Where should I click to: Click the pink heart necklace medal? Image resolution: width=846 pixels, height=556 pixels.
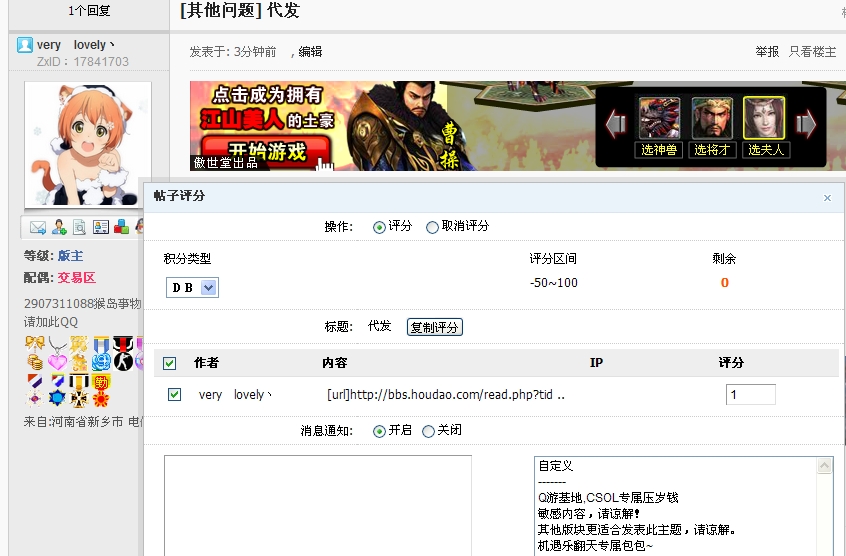pyautogui.click(x=57, y=353)
